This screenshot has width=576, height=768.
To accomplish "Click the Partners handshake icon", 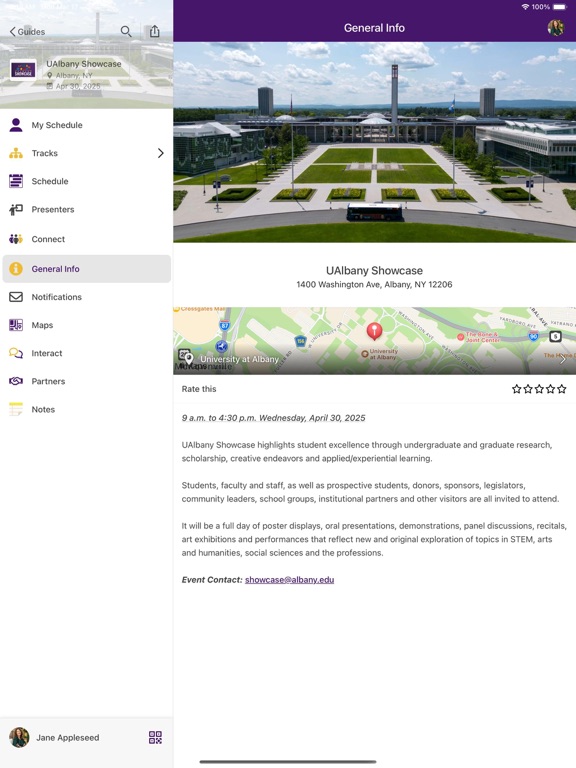I will point(16,381).
